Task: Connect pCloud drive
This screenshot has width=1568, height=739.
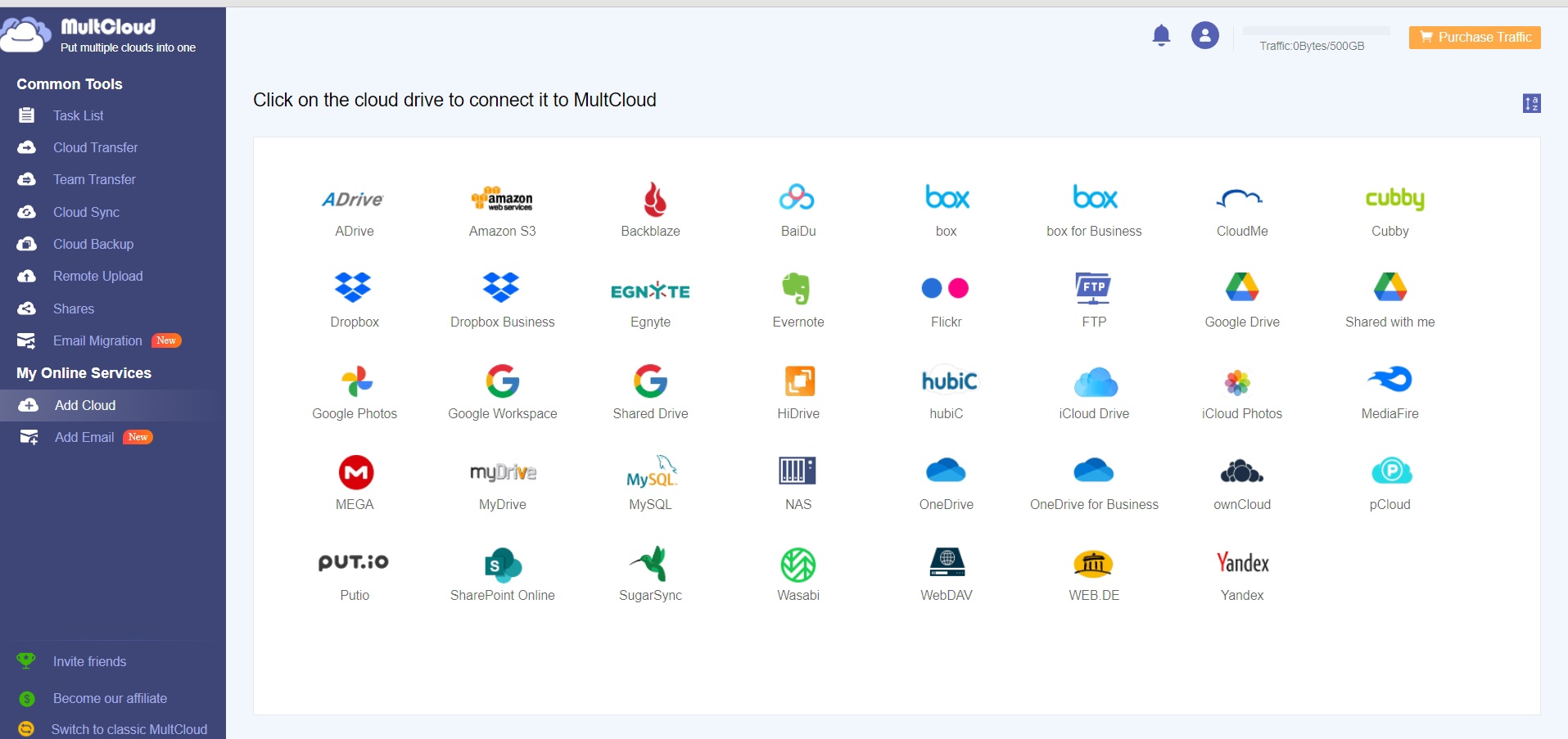Action: (x=1391, y=471)
